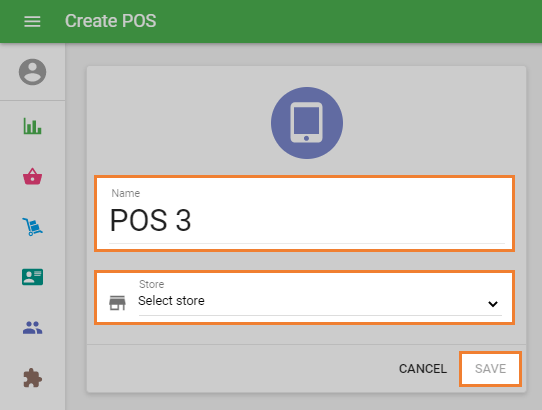Open the items basket icon
Viewport: 542px width, 410px height.
[32, 176]
